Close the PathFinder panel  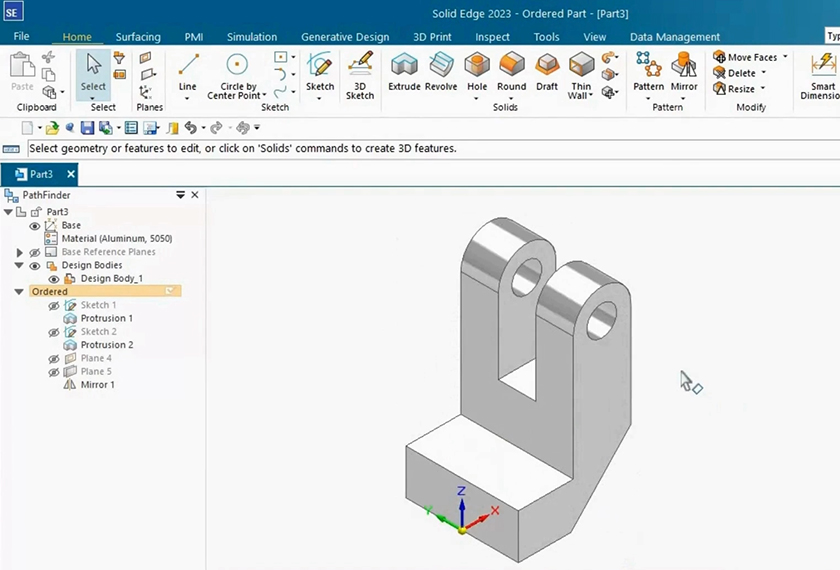(x=195, y=195)
